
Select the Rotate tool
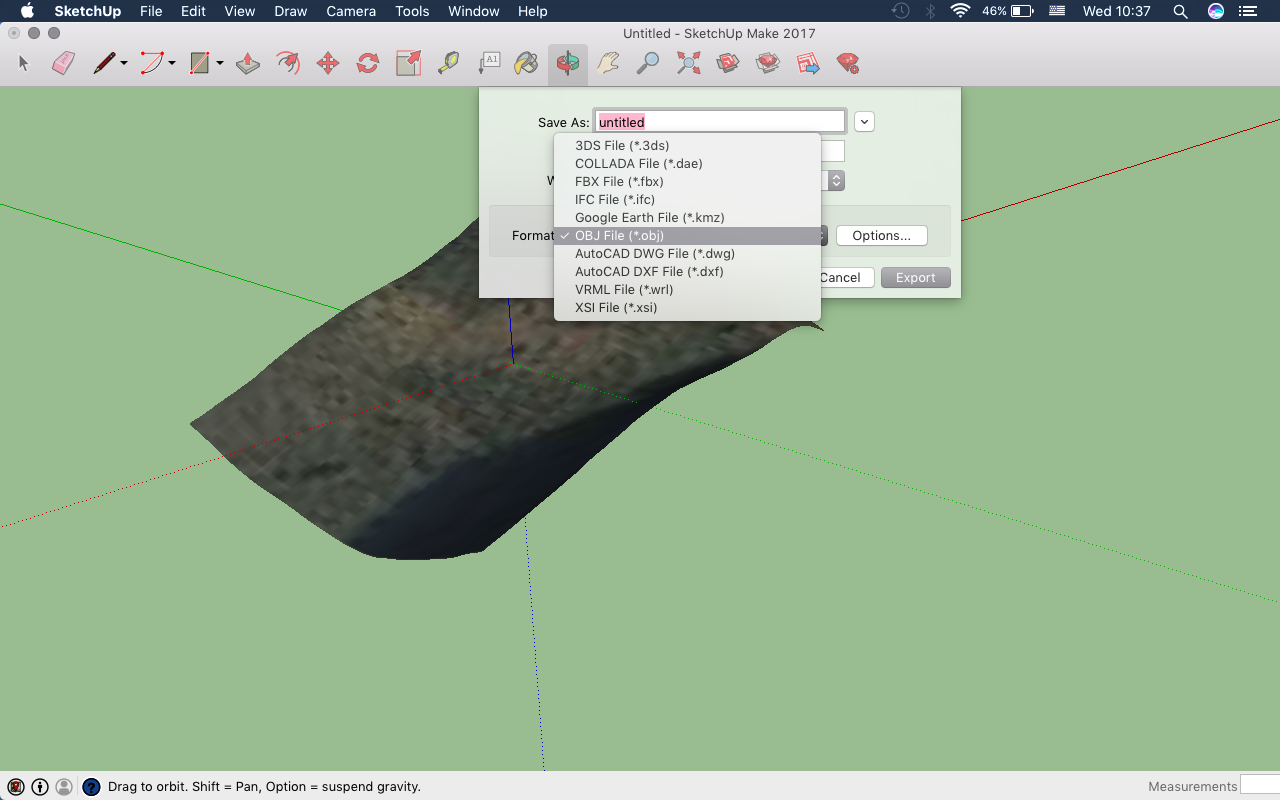click(368, 64)
